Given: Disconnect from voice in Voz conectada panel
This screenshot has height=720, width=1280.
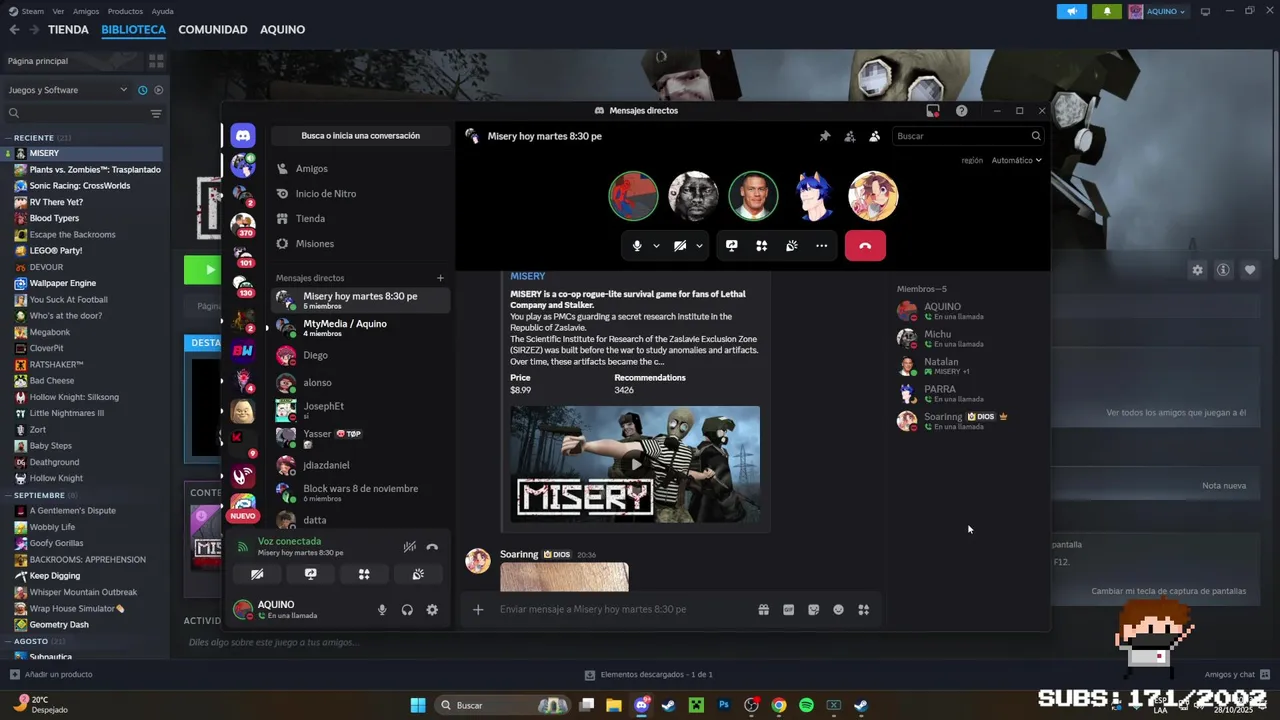Looking at the screenshot, I should pos(432,547).
